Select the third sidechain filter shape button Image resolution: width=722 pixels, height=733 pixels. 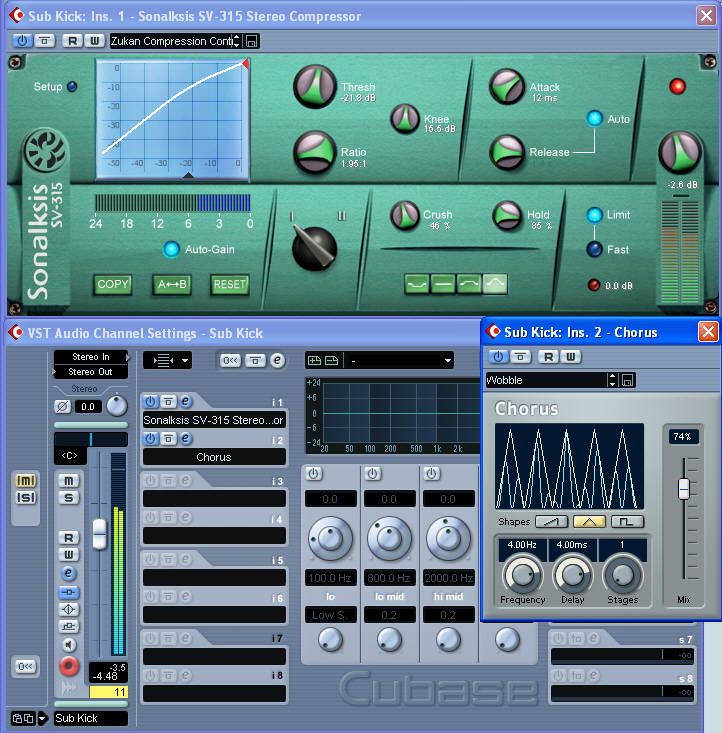(469, 284)
